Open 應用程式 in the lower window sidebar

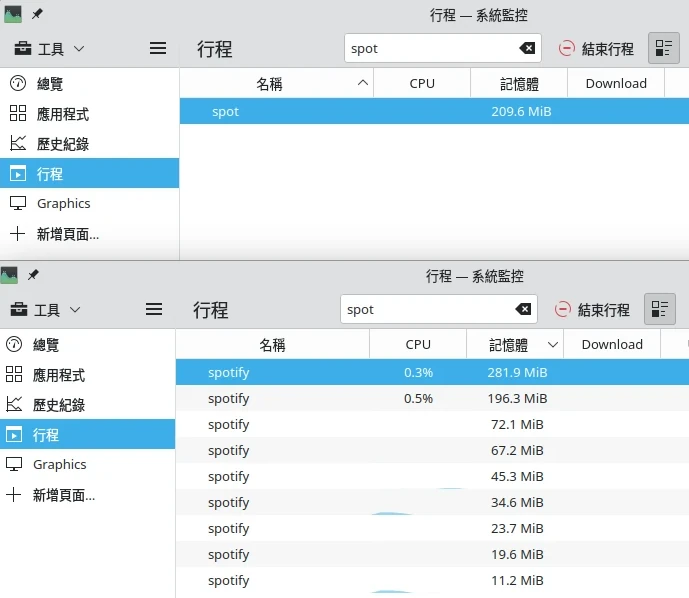tap(58, 375)
